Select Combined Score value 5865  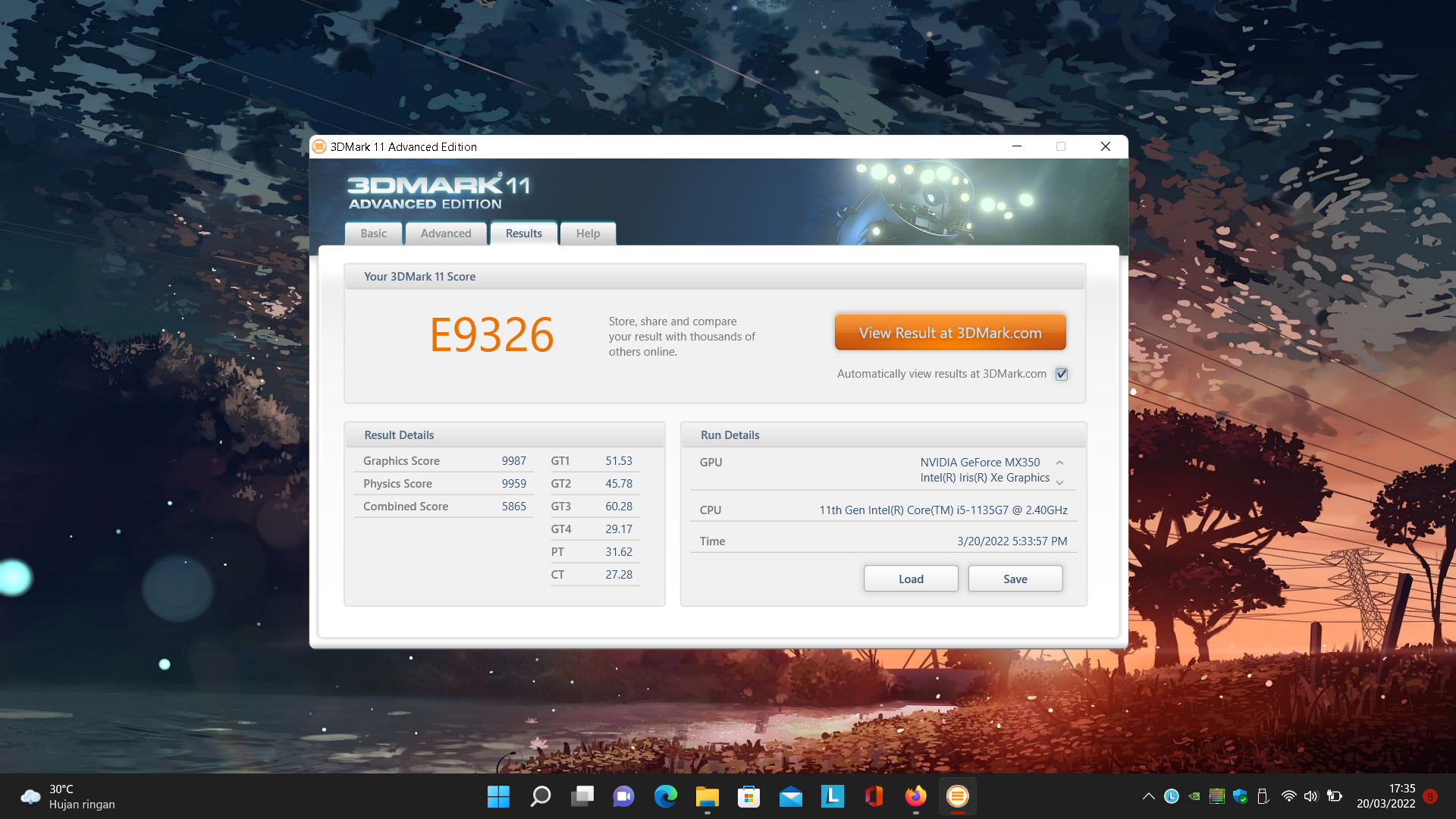pyautogui.click(x=513, y=507)
